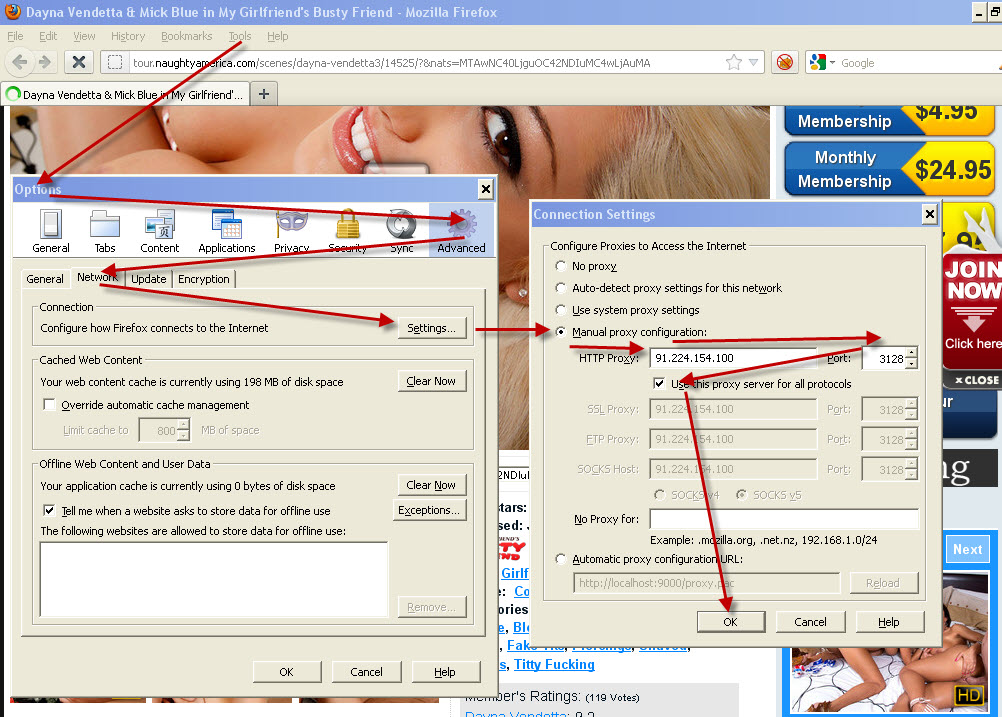Open the Exceptions... button for offline data
This screenshot has height=717, width=1002.
[x=429, y=510]
